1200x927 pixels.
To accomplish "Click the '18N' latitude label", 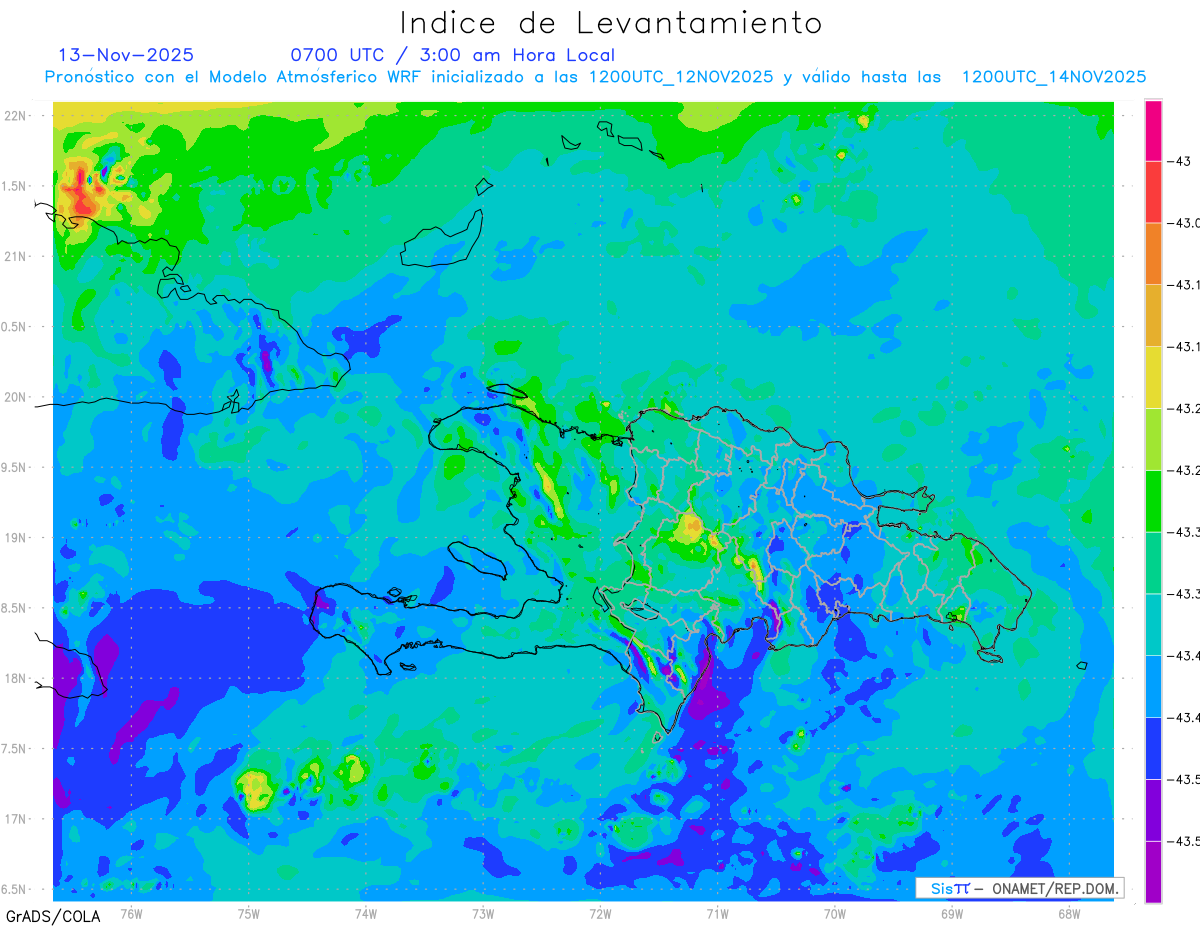I will (17, 678).
